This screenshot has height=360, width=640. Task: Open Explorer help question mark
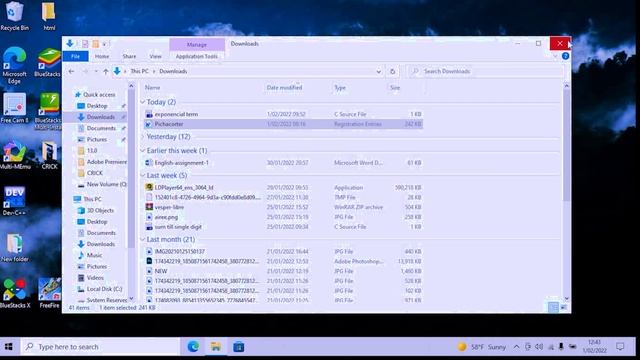point(565,56)
